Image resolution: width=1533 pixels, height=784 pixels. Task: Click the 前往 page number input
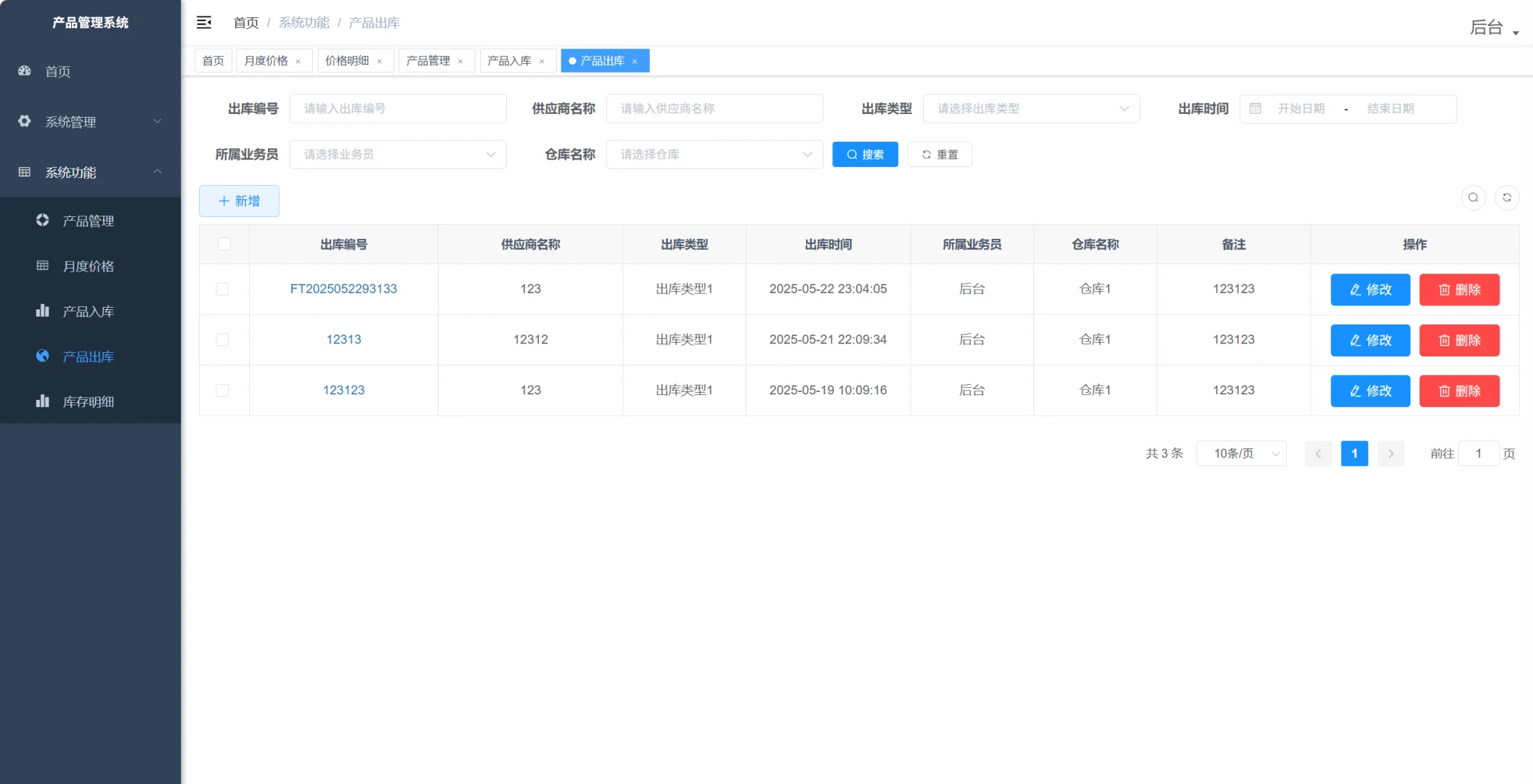(x=1479, y=453)
